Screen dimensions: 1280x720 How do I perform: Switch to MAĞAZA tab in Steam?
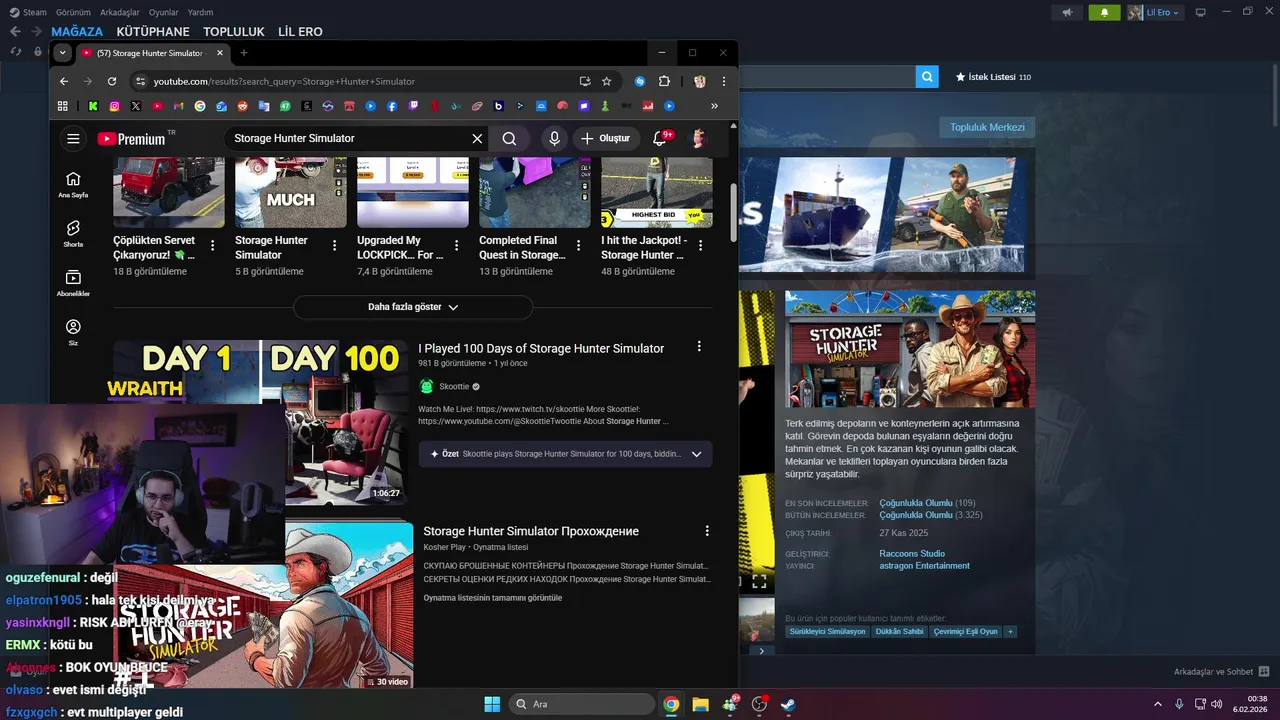point(77,32)
